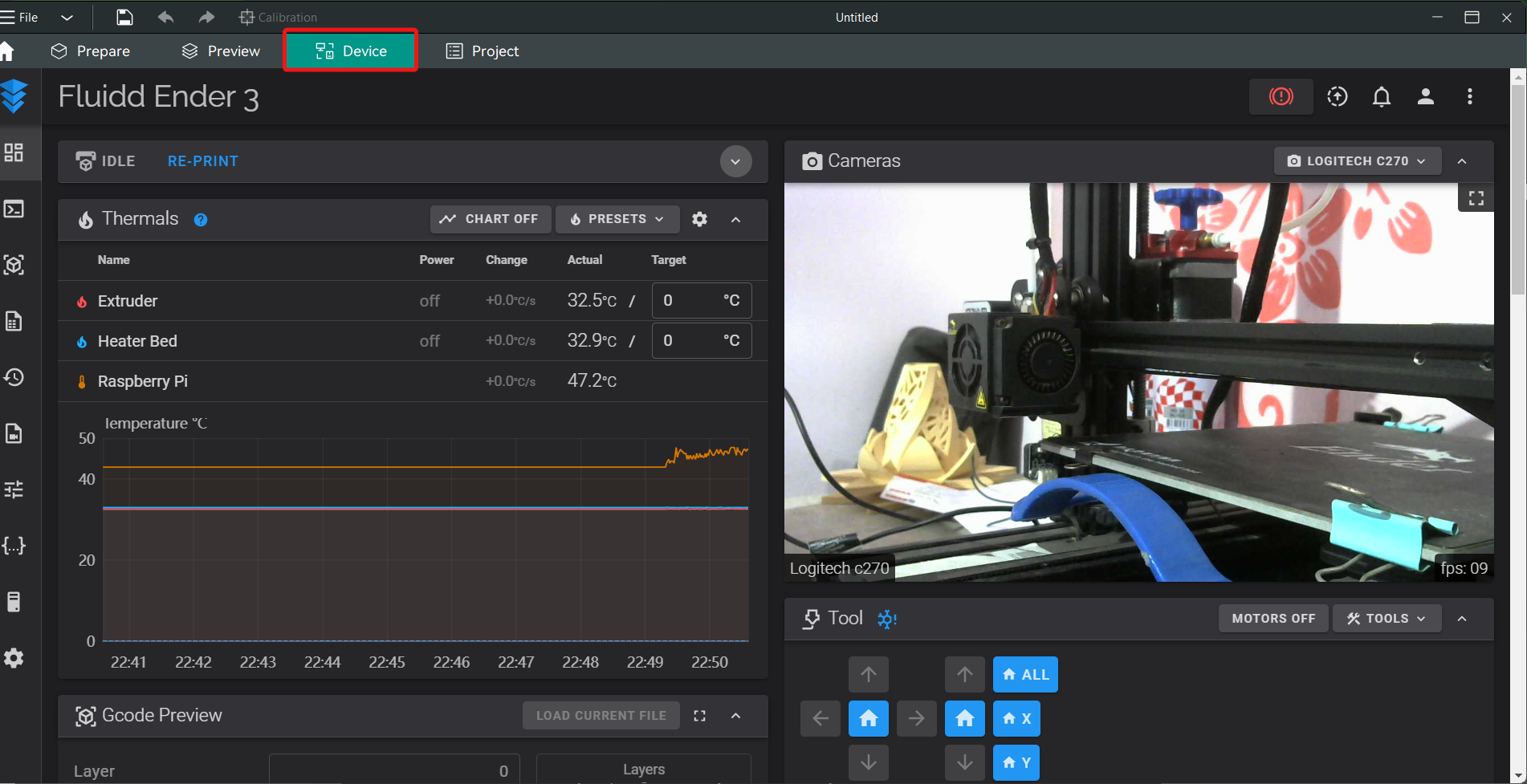Click the RE-PRINT link
The image size is (1527, 784).
202,161
